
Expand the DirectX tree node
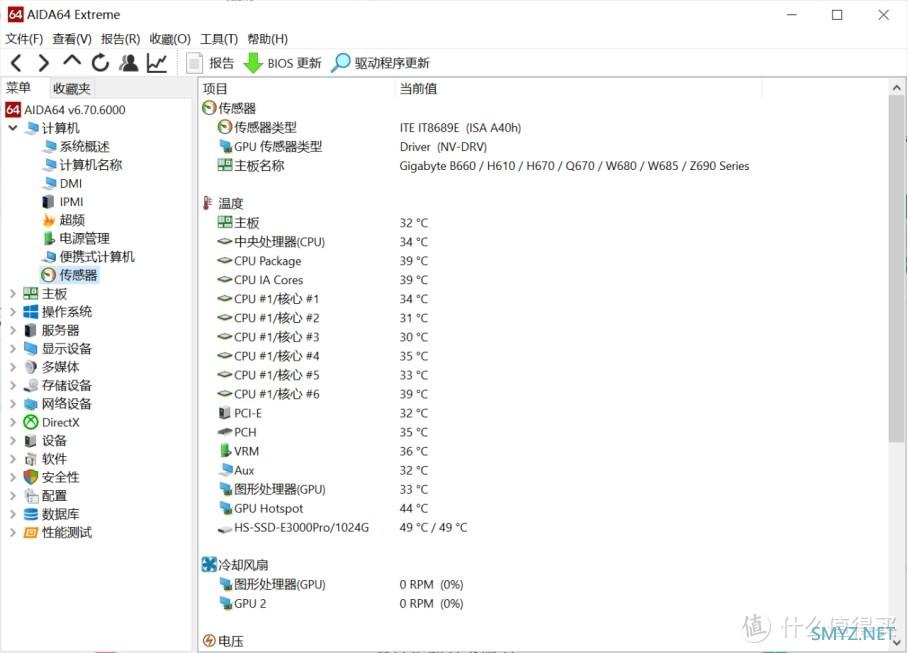point(13,422)
